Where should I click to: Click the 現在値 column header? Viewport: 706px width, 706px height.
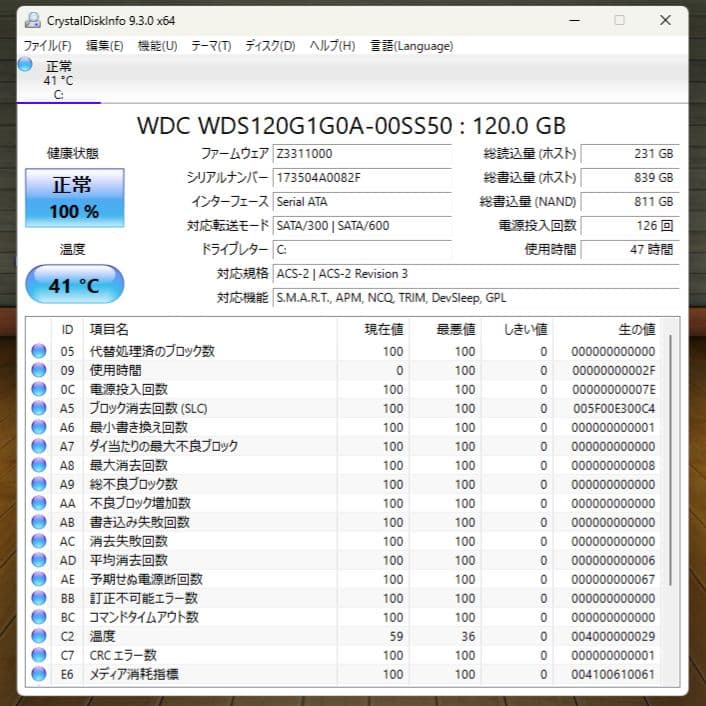pos(373,330)
